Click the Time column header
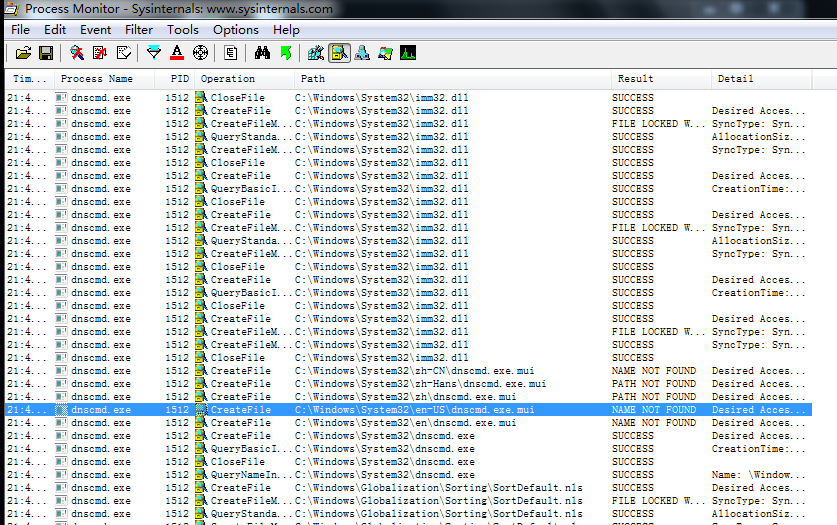 point(29,79)
